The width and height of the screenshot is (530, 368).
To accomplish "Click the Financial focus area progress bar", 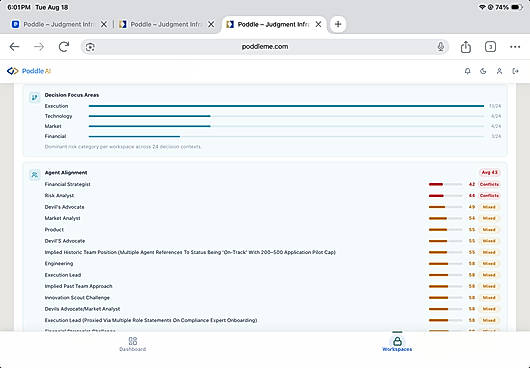I will 286,137.
